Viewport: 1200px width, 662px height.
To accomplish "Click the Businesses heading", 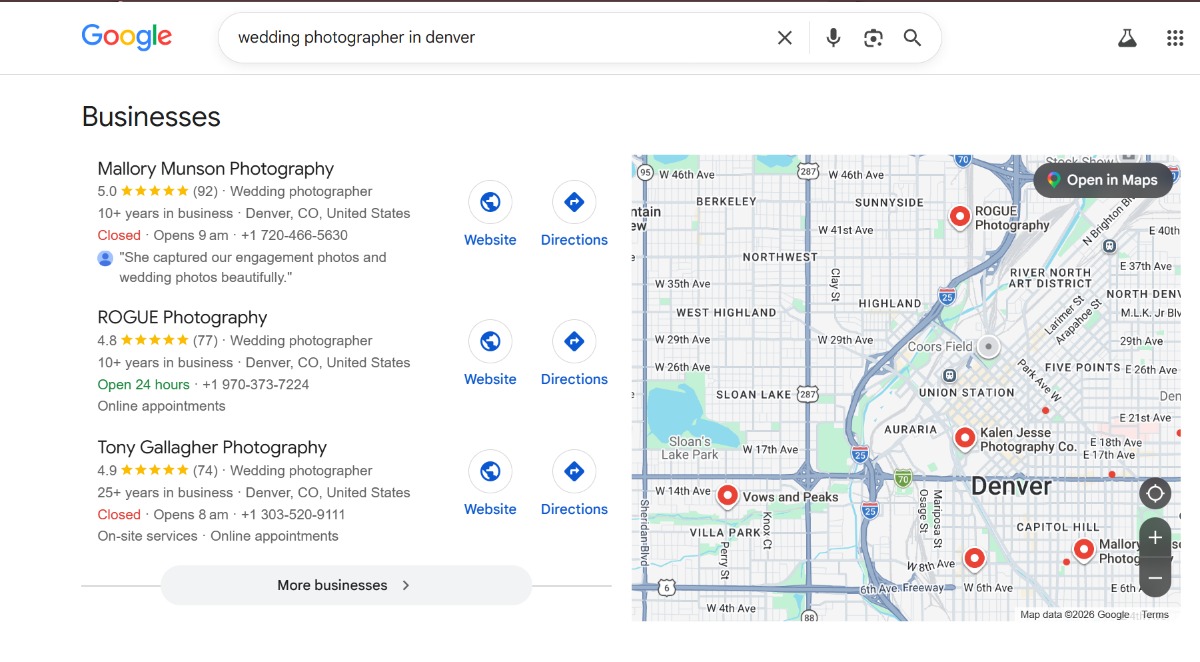I will point(151,117).
